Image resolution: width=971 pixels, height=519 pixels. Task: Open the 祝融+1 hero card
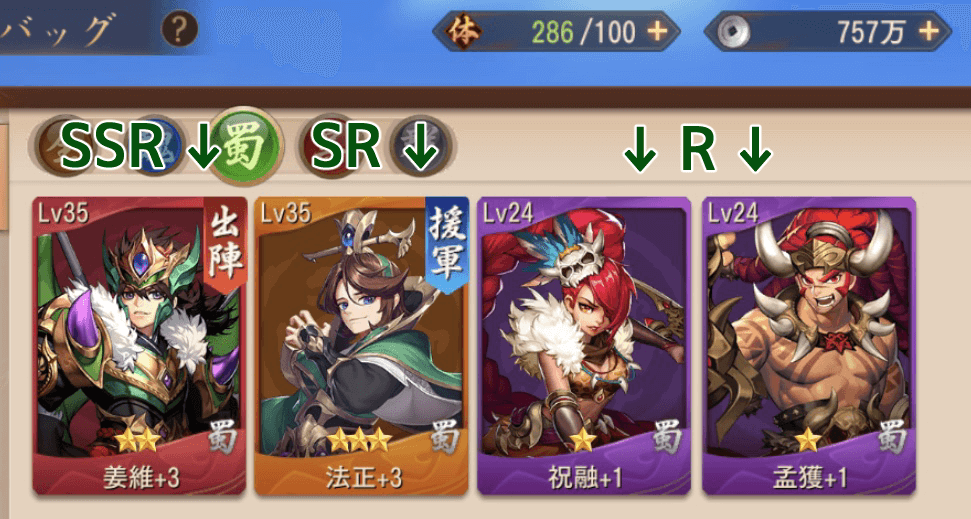(x=584, y=346)
